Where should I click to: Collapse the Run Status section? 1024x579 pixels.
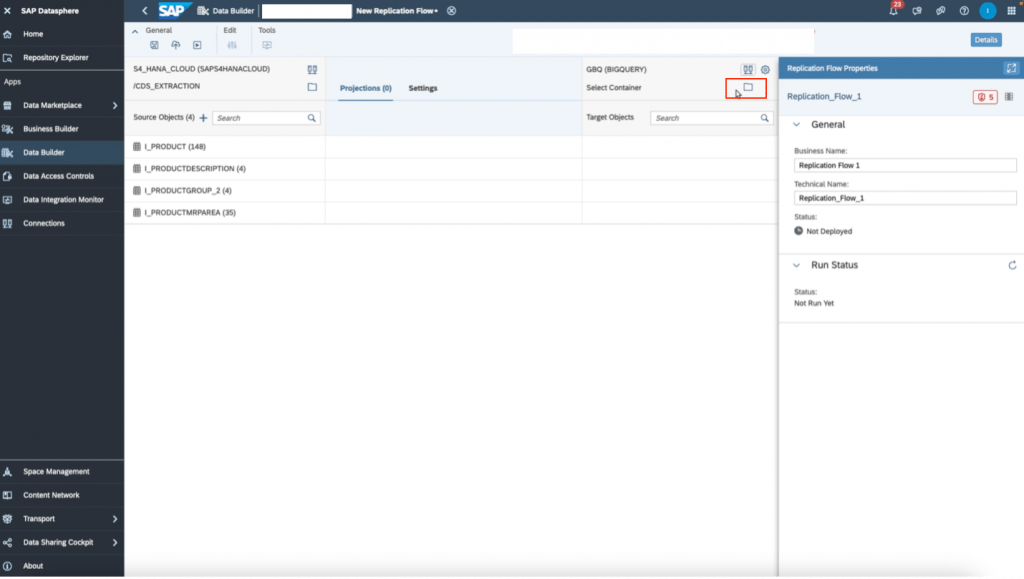(796, 266)
